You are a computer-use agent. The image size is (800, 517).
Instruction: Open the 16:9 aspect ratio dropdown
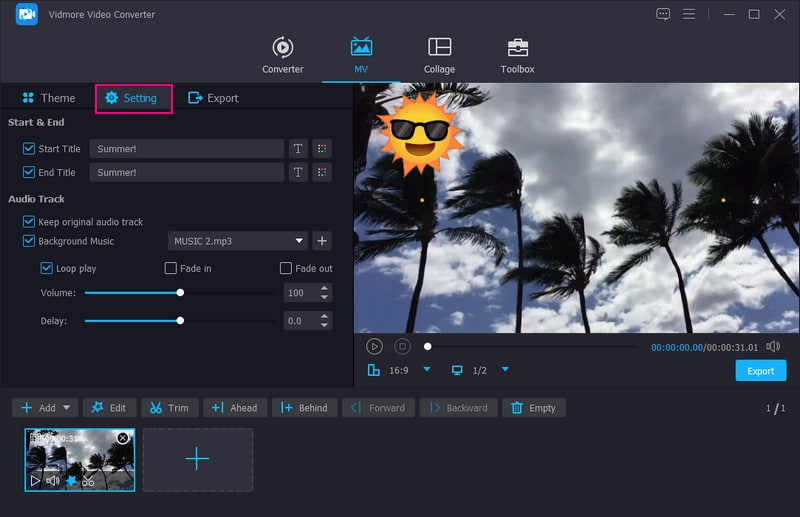(x=427, y=370)
